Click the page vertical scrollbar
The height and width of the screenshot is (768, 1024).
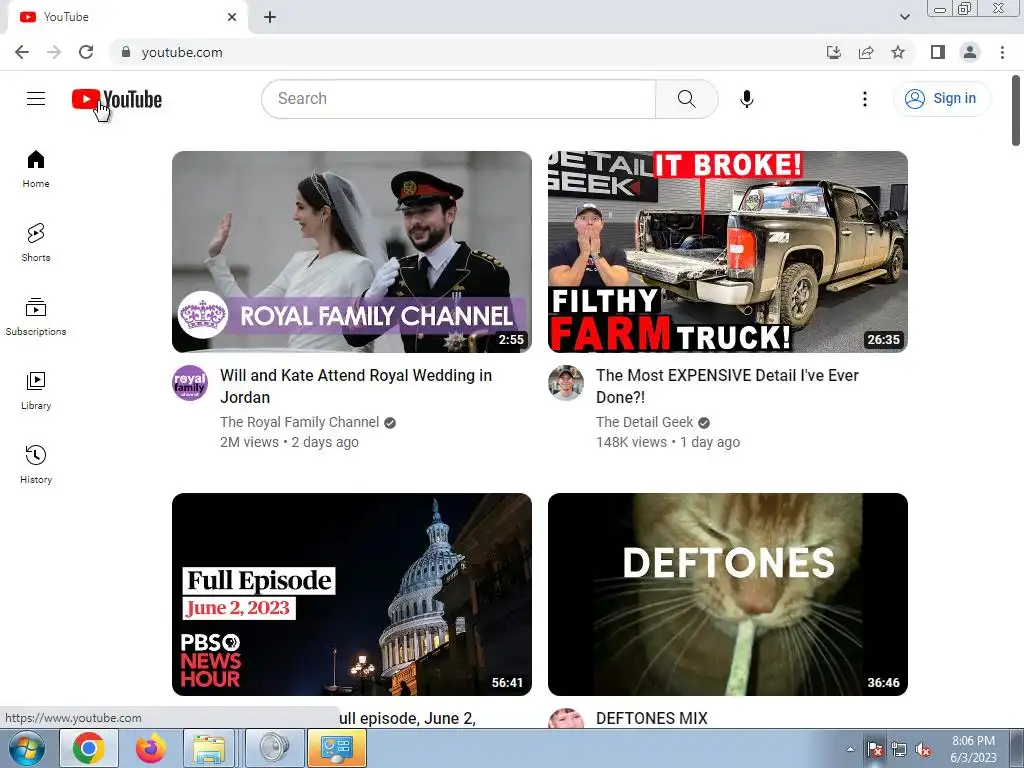click(x=1016, y=110)
